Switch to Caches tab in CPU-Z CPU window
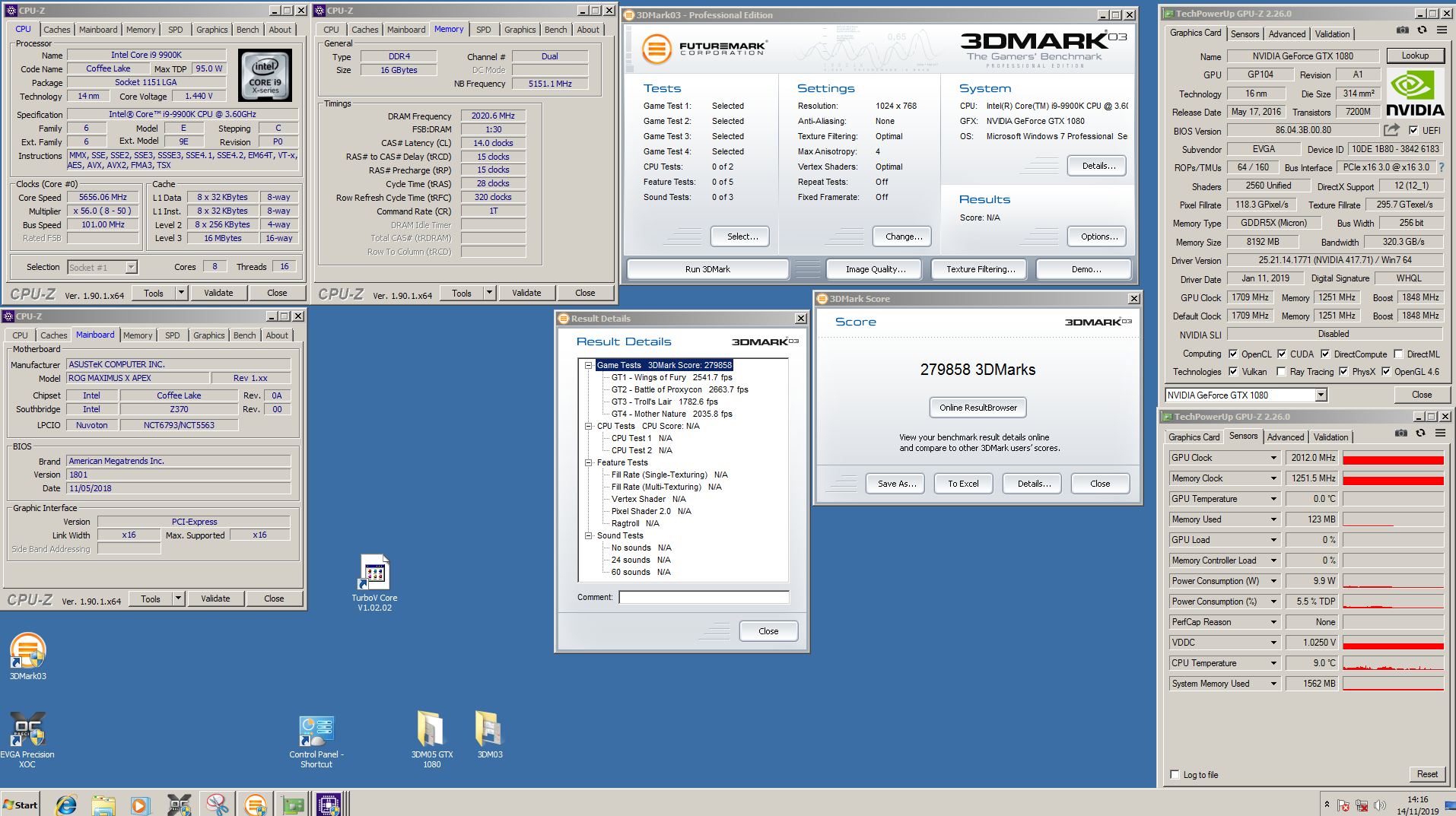 56,30
